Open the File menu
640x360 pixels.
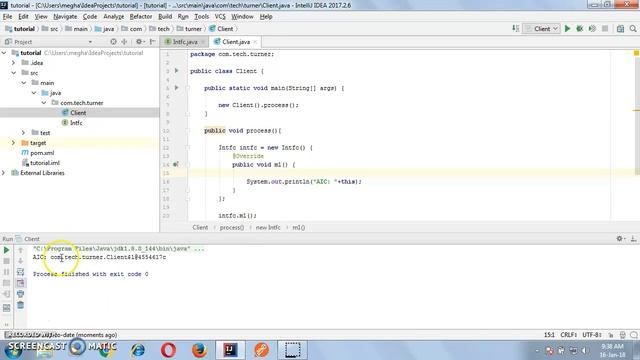7,17
